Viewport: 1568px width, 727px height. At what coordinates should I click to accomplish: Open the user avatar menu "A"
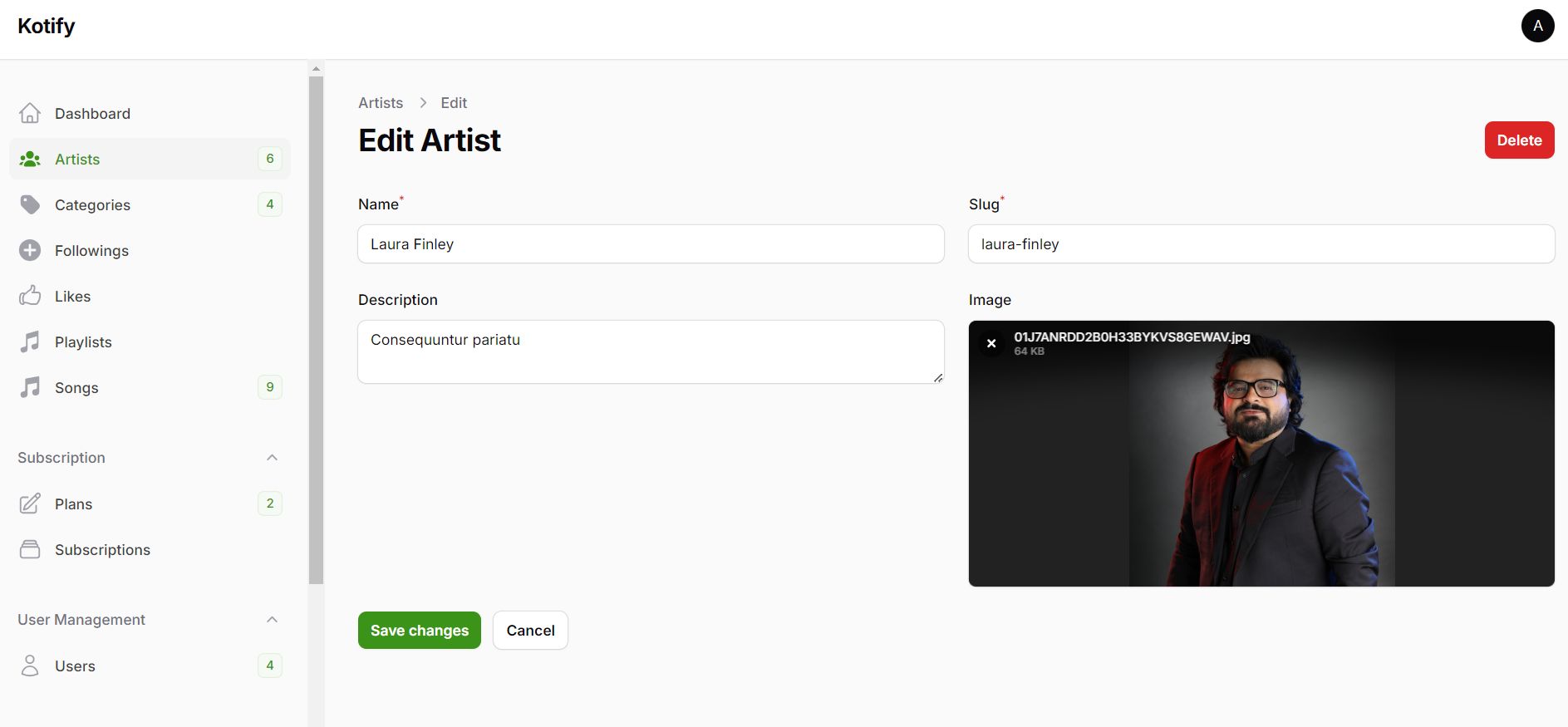[x=1537, y=26]
